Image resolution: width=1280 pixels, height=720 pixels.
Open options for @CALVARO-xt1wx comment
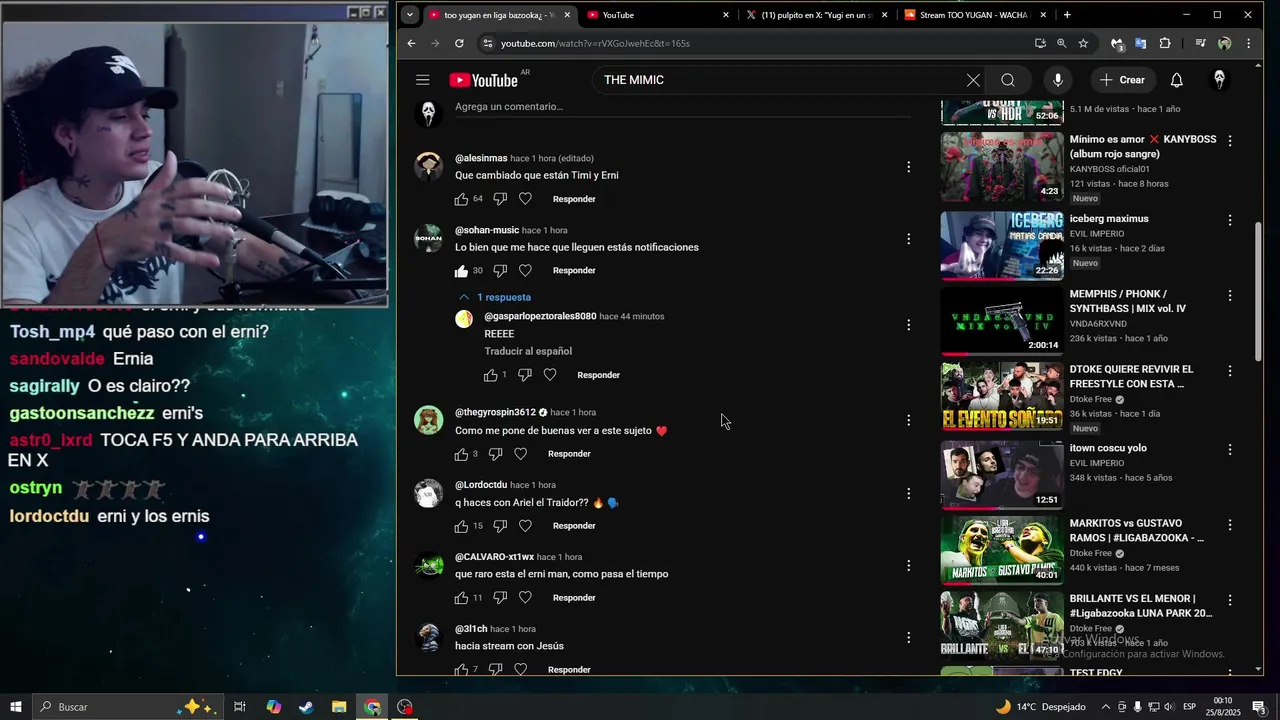tap(908, 566)
